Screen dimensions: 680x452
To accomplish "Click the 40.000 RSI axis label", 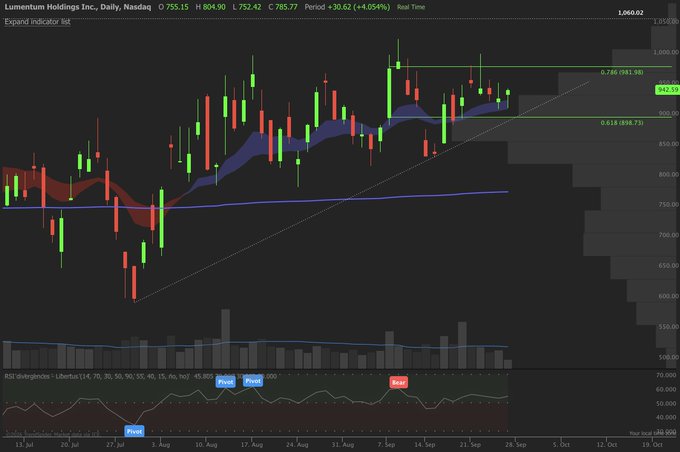I will coord(667,417).
